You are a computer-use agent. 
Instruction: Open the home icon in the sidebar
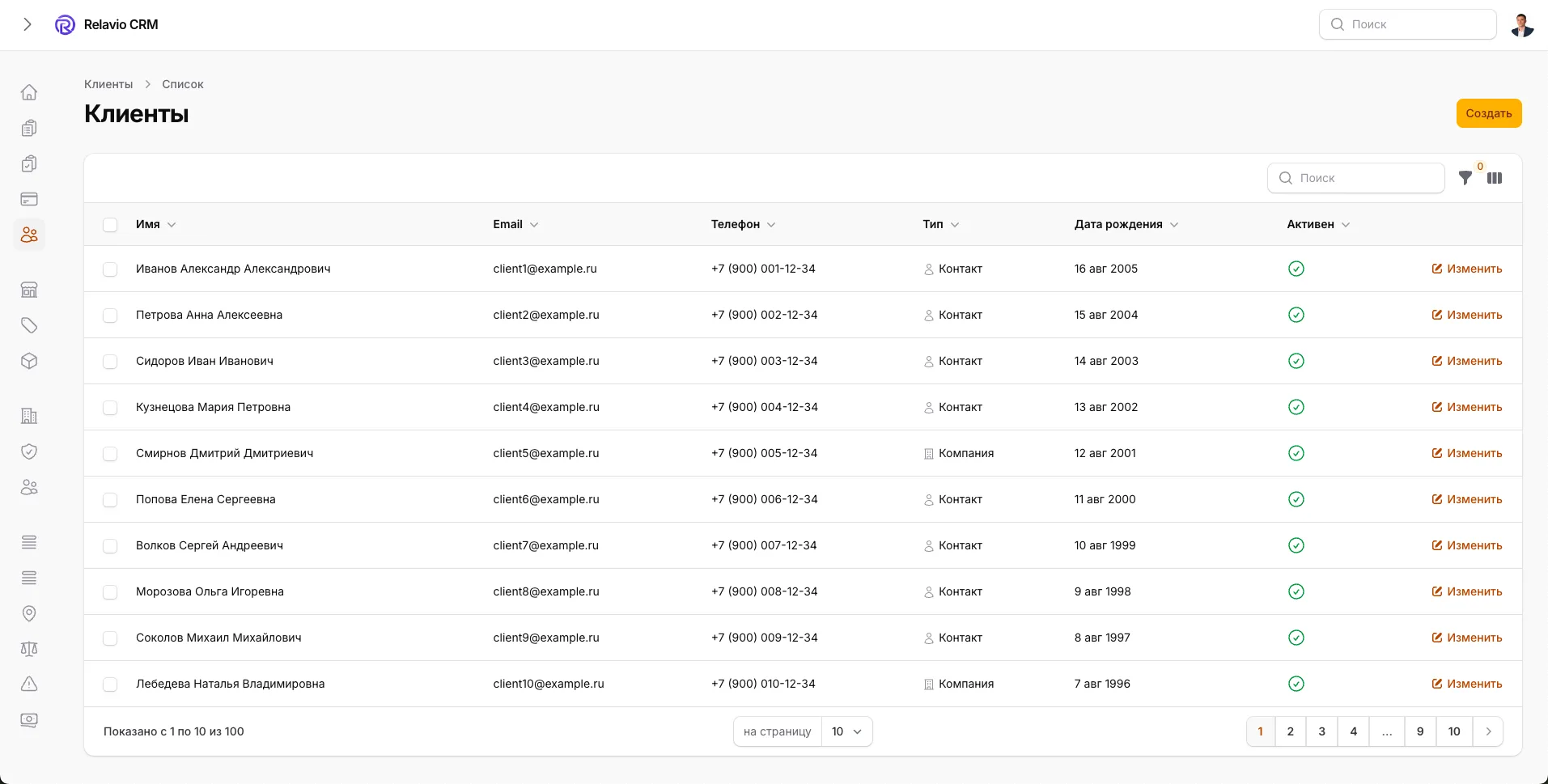click(x=29, y=92)
